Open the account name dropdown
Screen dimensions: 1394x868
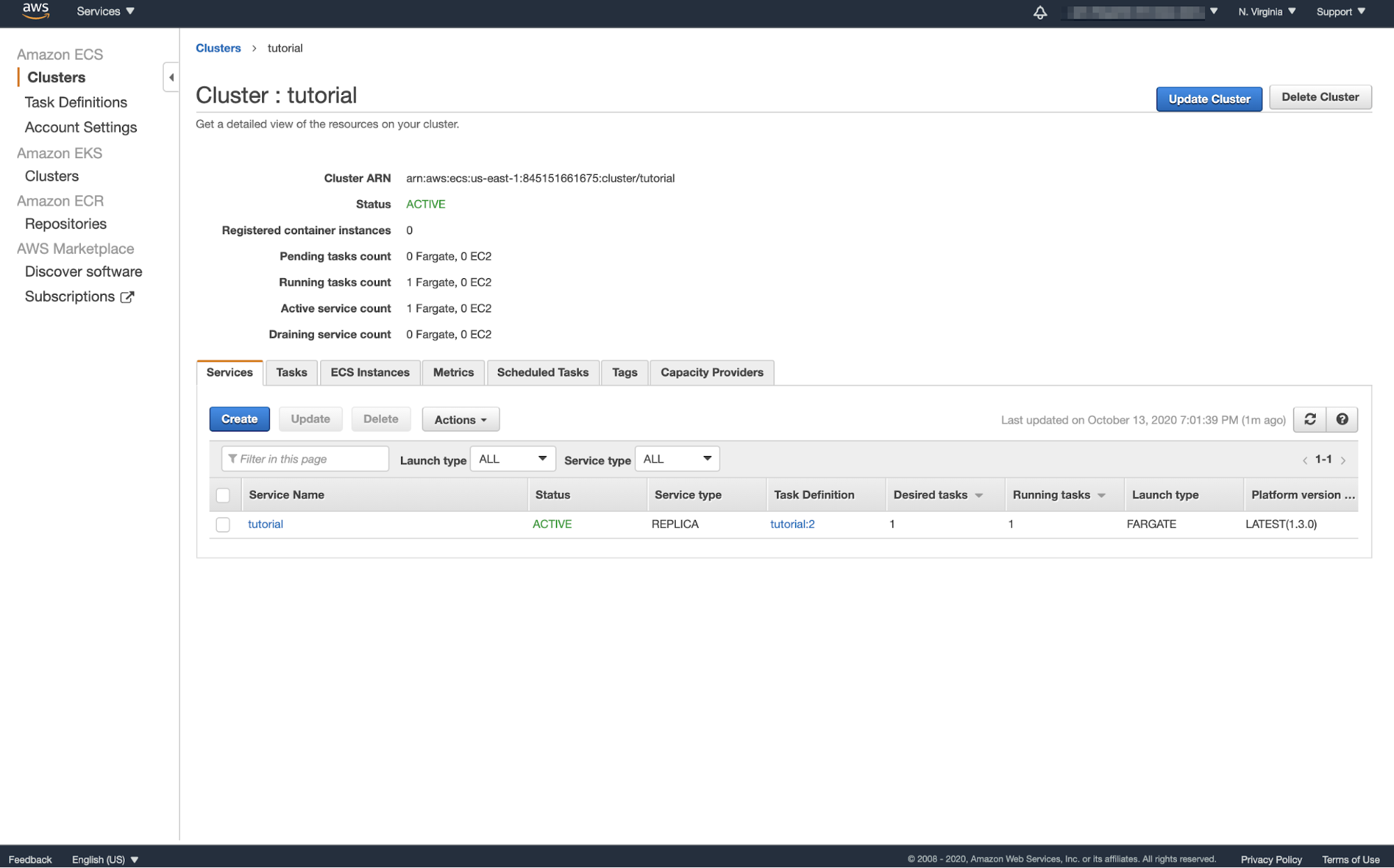coord(1141,12)
